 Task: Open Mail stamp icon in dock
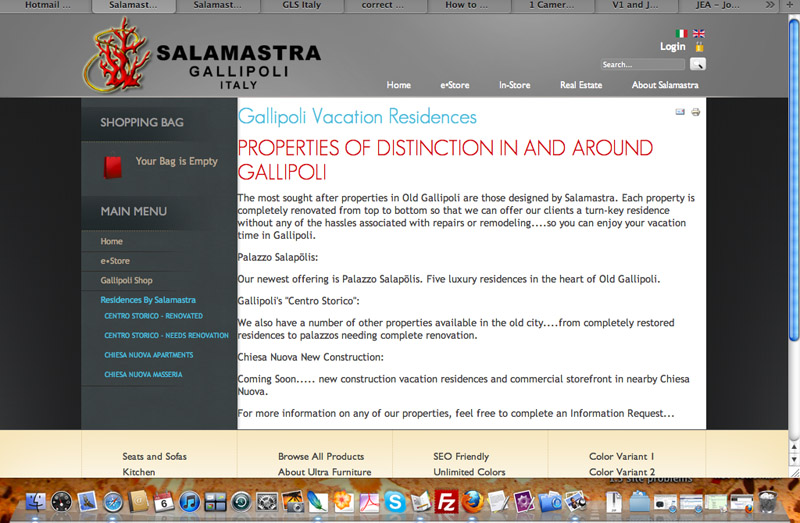click(x=87, y=502)
